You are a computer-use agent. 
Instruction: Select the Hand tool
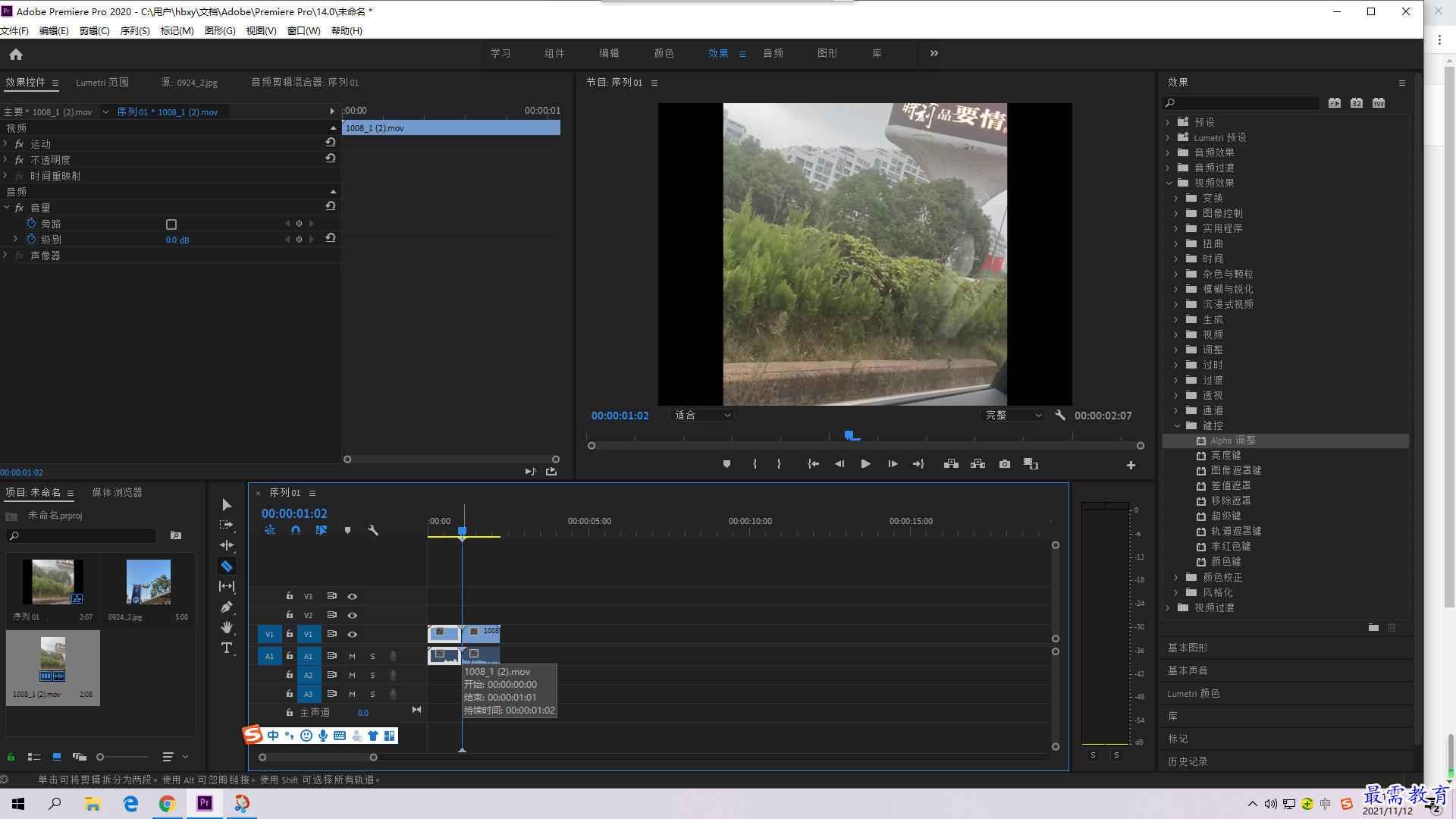click(227, 627)
